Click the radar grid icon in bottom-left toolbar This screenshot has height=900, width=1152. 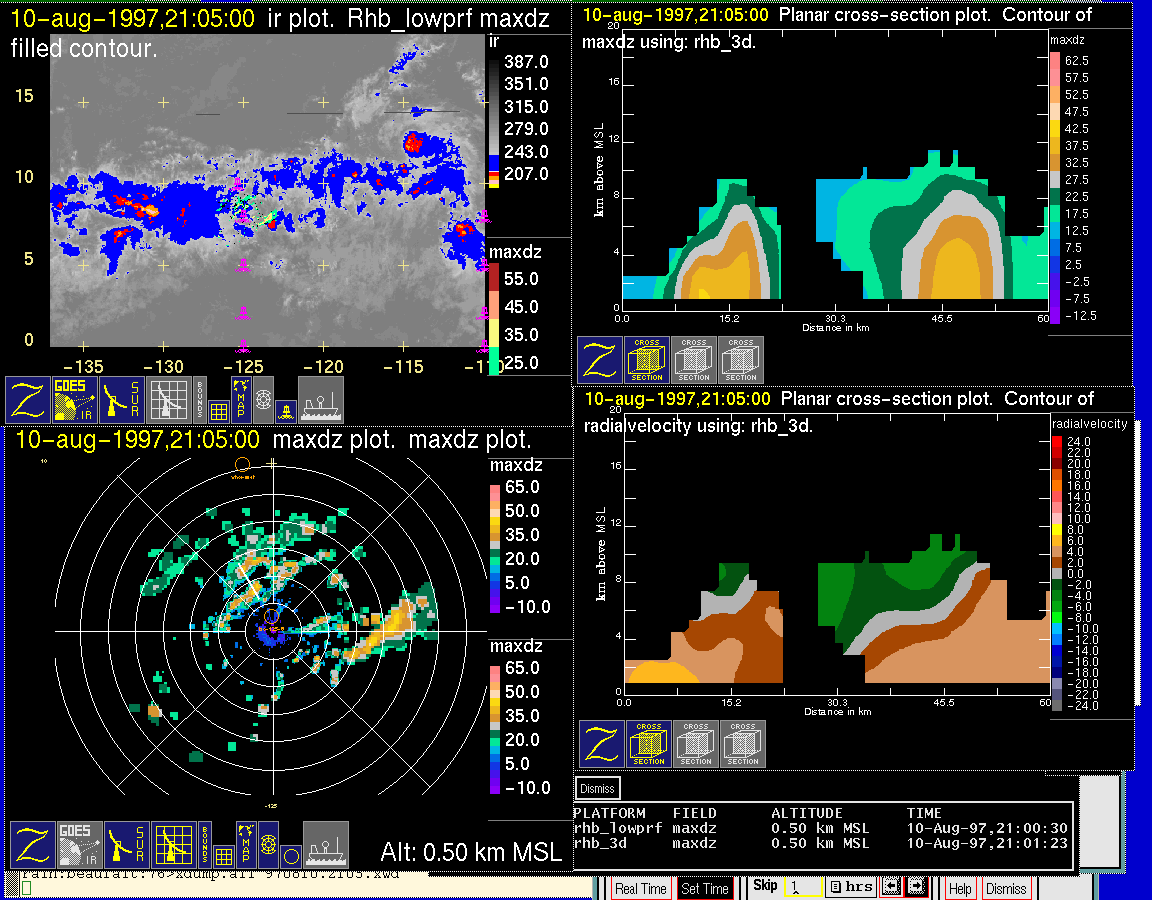click(175, 845)
